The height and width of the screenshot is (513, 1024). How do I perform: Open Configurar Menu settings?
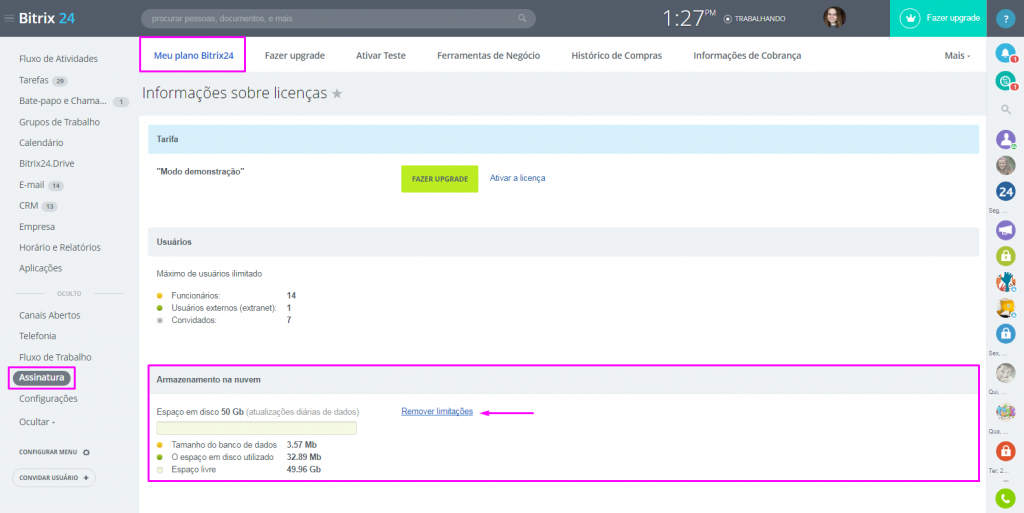click(x=48, y=452)
